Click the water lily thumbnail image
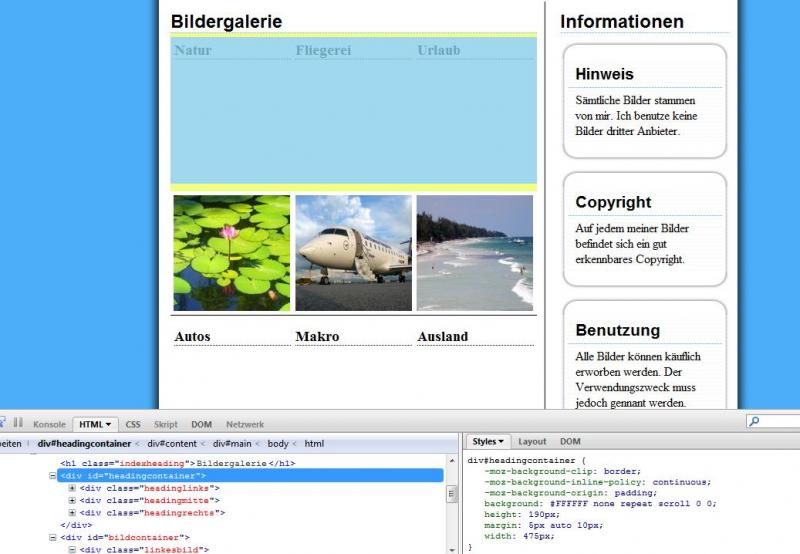The width and height of the screenshot is (800, 554). click(x=232, y=253)
